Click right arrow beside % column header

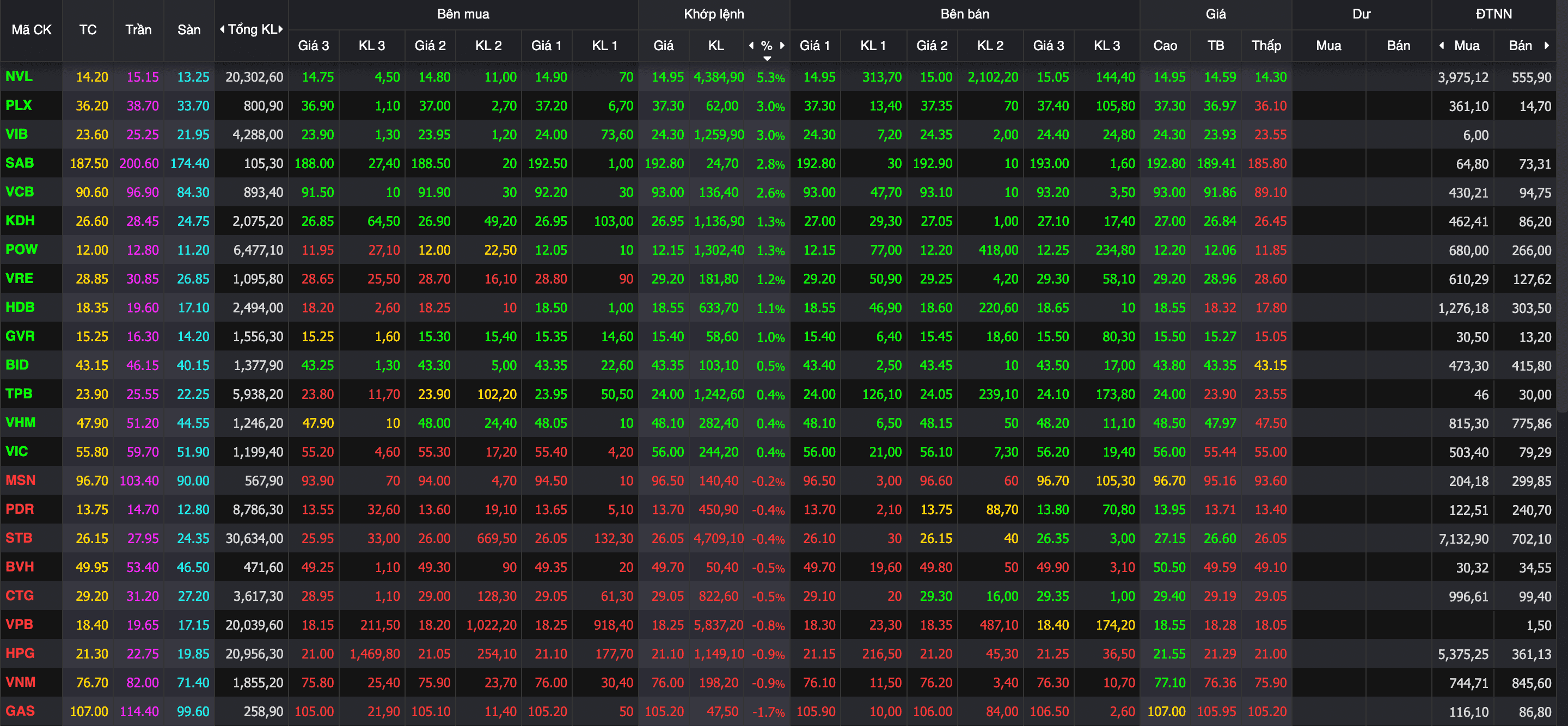pyautogui.click(x=782, y=45)
